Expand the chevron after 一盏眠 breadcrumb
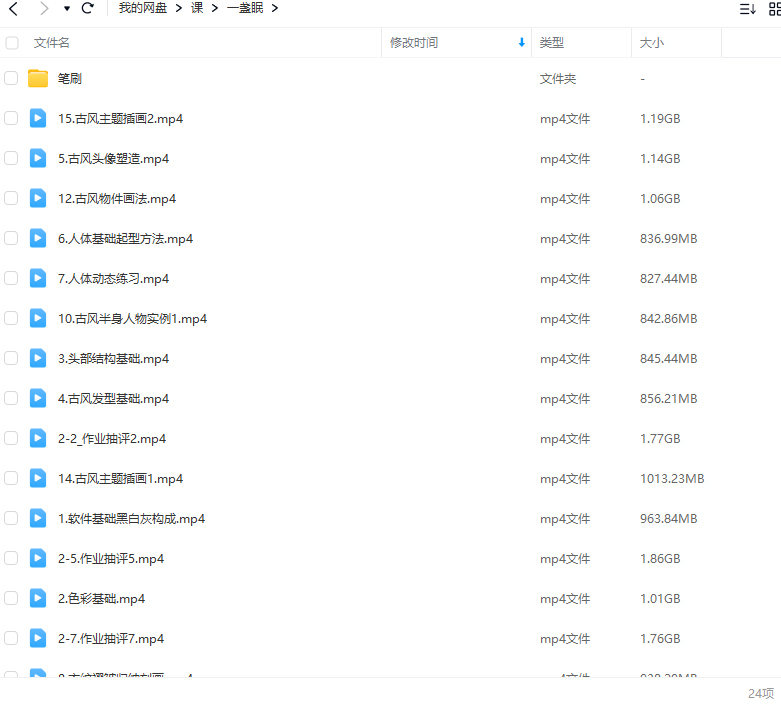The width and height of the screenshot is (781, 705). click(x=275, y=9)
